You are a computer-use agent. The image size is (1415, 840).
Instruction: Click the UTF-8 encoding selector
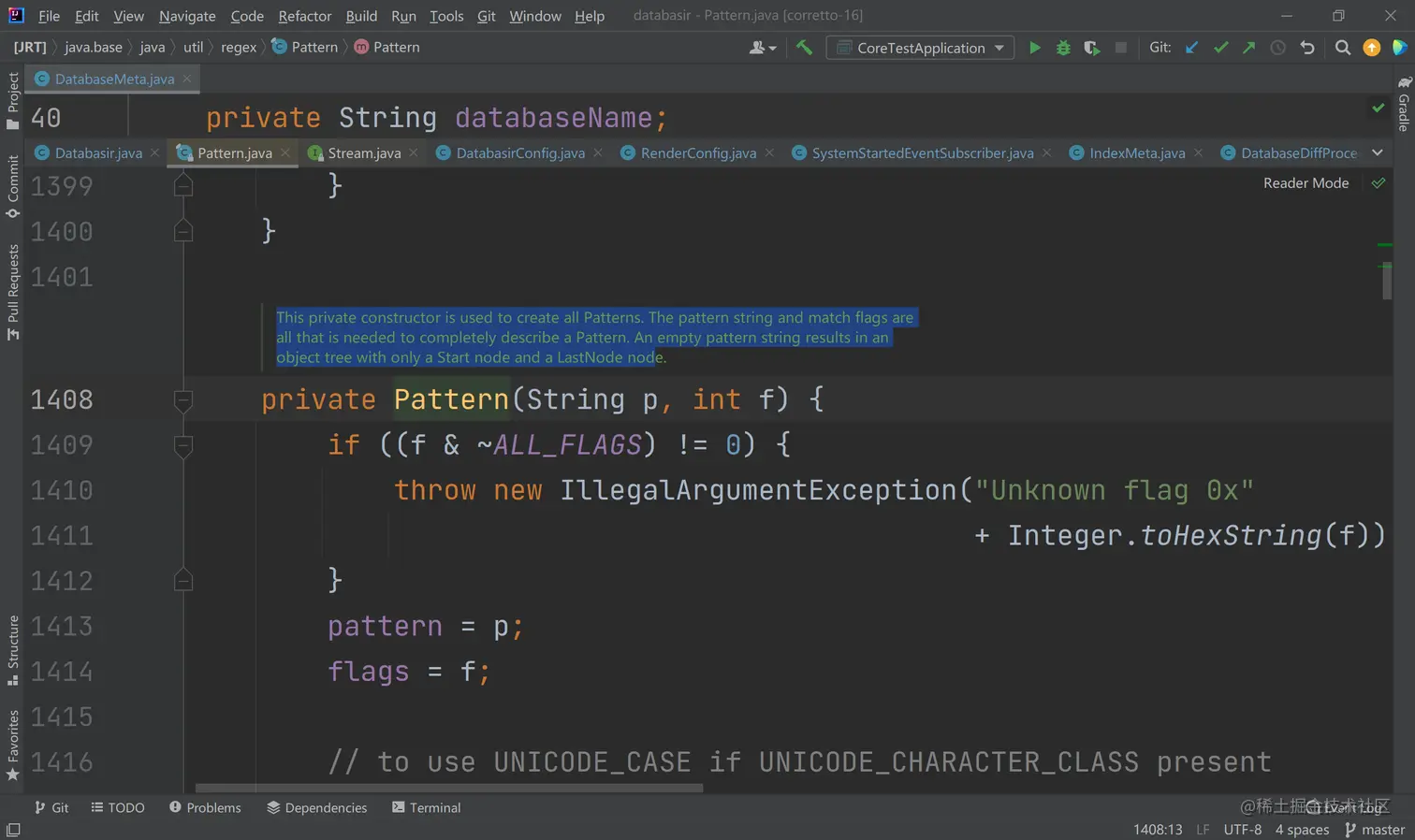coord(1242,830)
